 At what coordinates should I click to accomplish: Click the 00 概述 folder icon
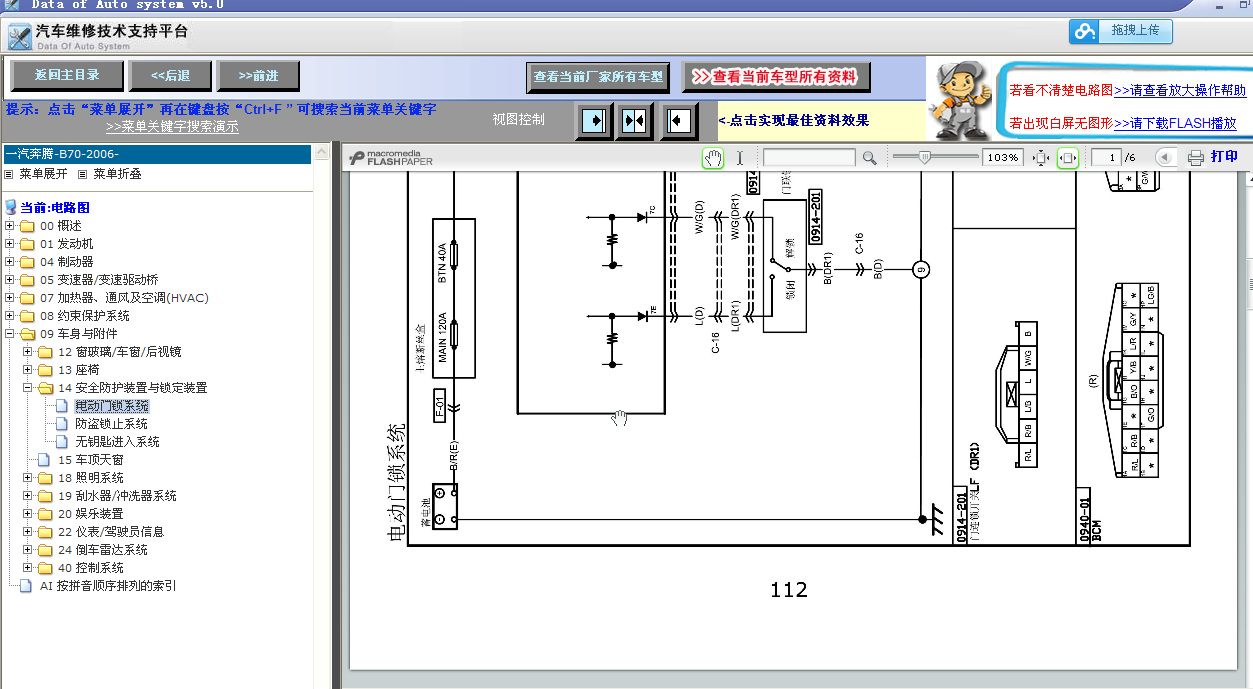pyautogui.click(x=27, y=226)
